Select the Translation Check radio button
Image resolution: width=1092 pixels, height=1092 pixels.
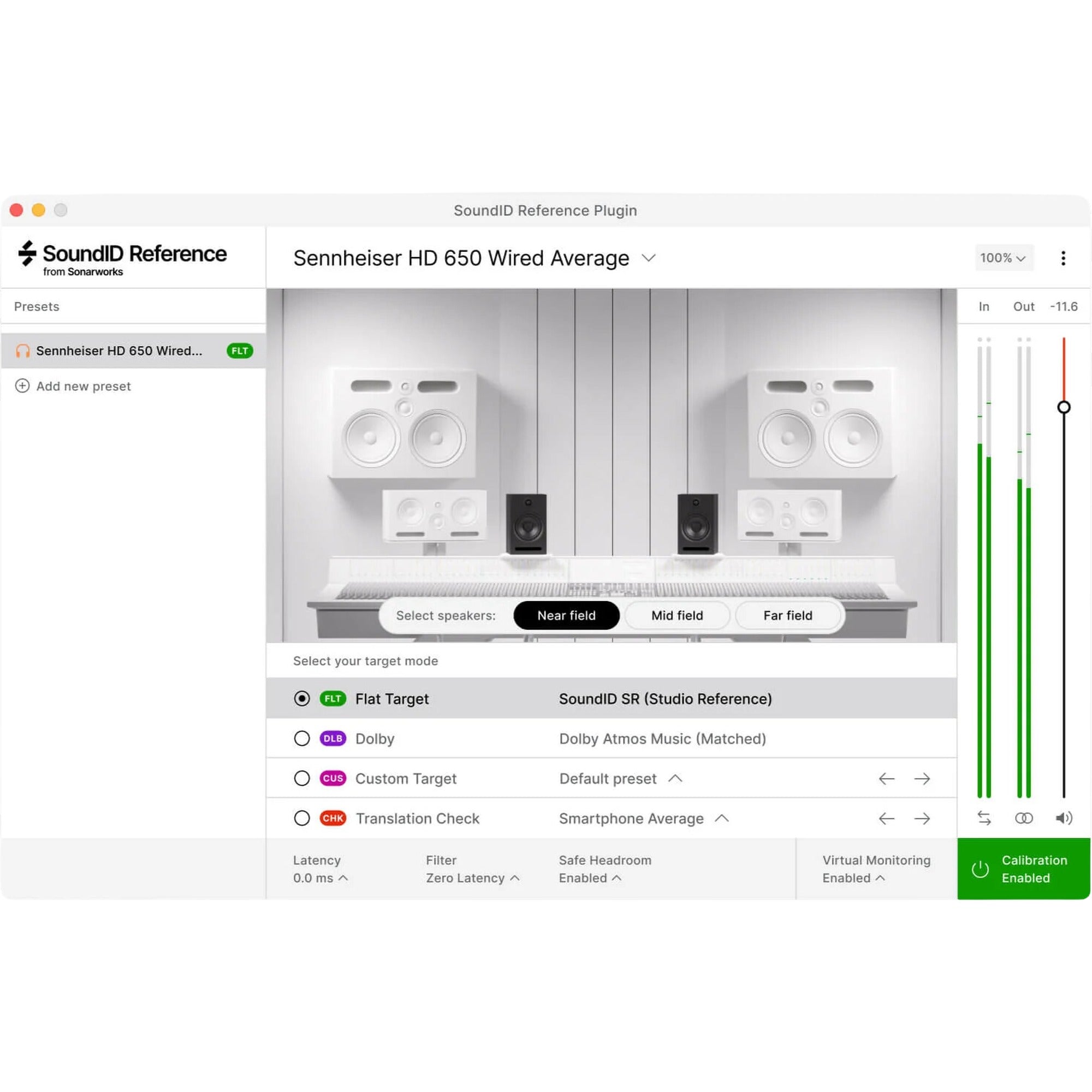point(302,818)
